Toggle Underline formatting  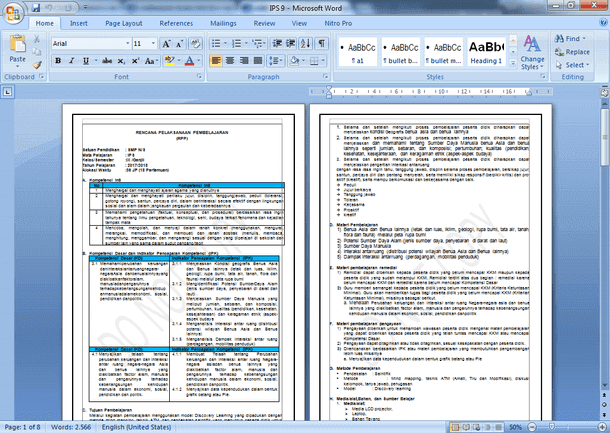86,61
